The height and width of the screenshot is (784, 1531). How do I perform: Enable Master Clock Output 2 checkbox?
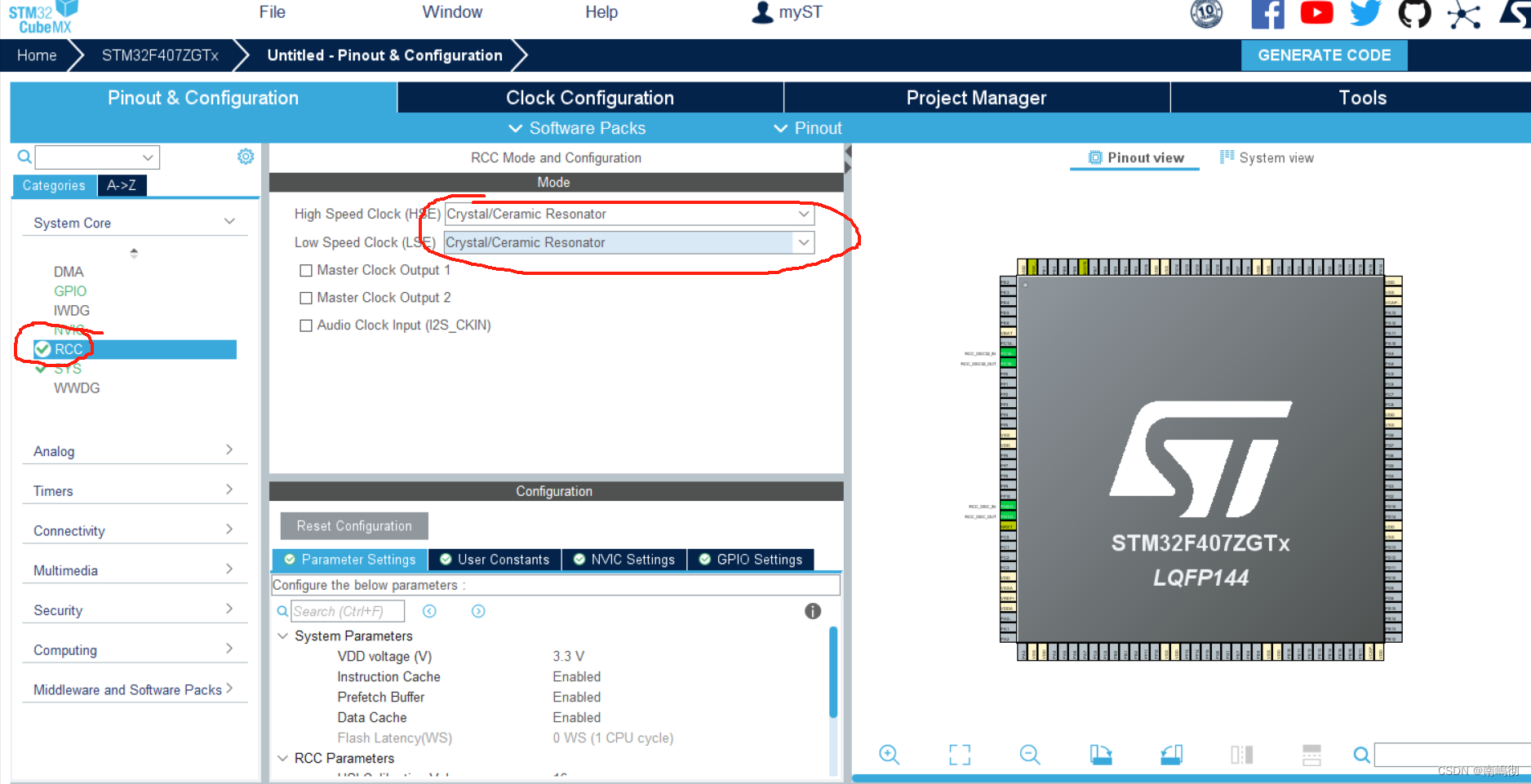[306, 298]
